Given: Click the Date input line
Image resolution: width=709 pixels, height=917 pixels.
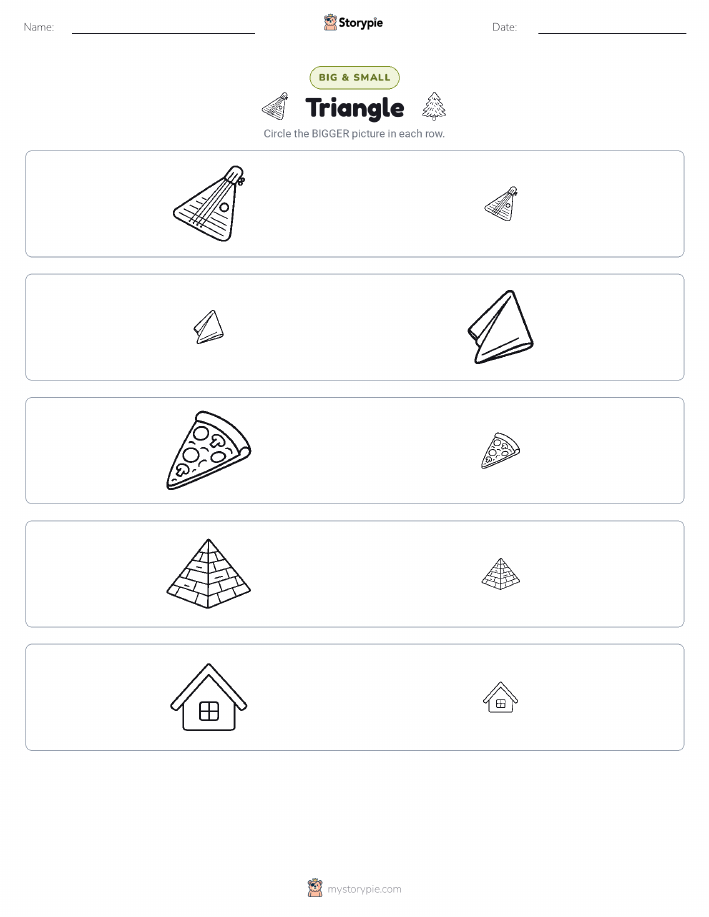Looking at the screenshot, I should coord(612,29).
